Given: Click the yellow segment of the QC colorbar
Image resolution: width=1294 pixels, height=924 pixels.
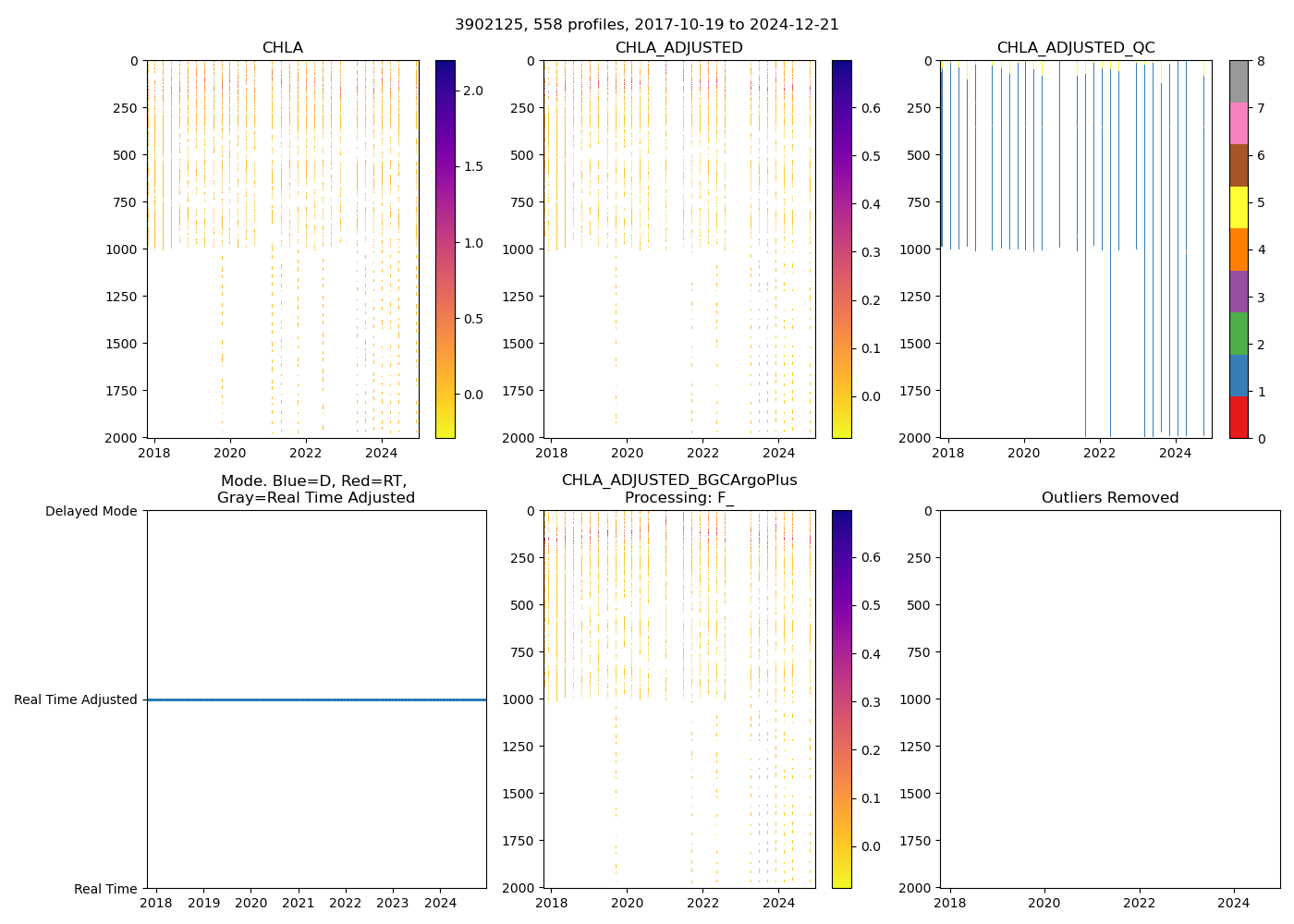Looking at the screenshot, I should (x=1239, y=208).
